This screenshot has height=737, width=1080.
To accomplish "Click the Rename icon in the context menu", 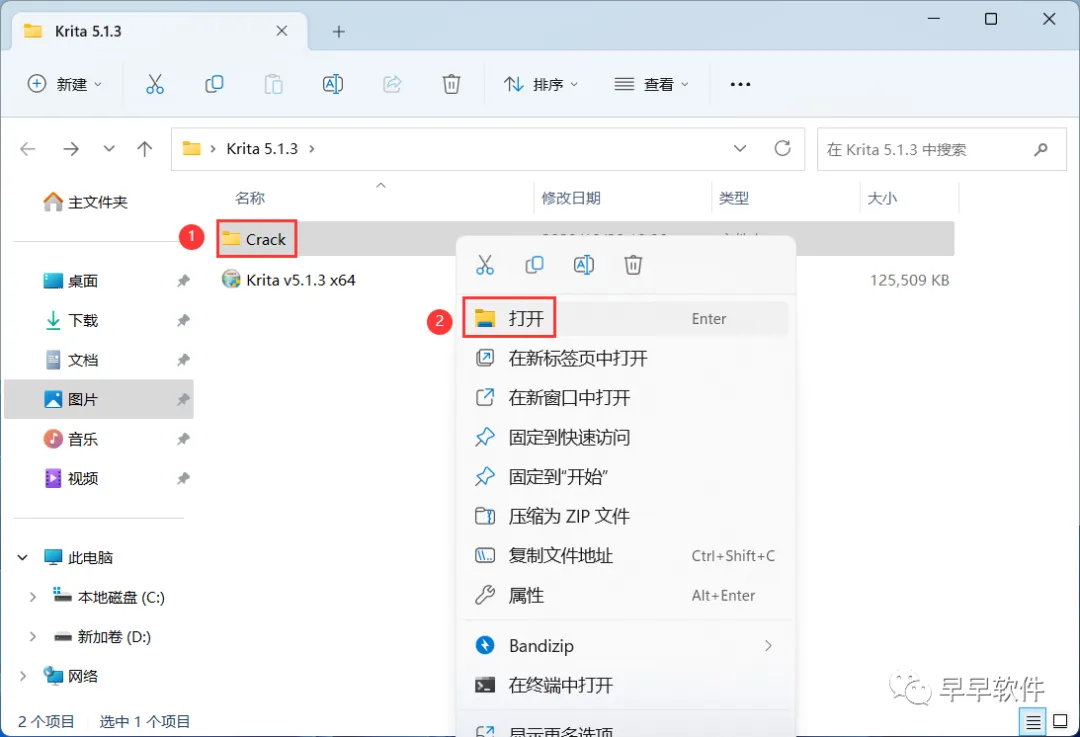I will 584,265.
